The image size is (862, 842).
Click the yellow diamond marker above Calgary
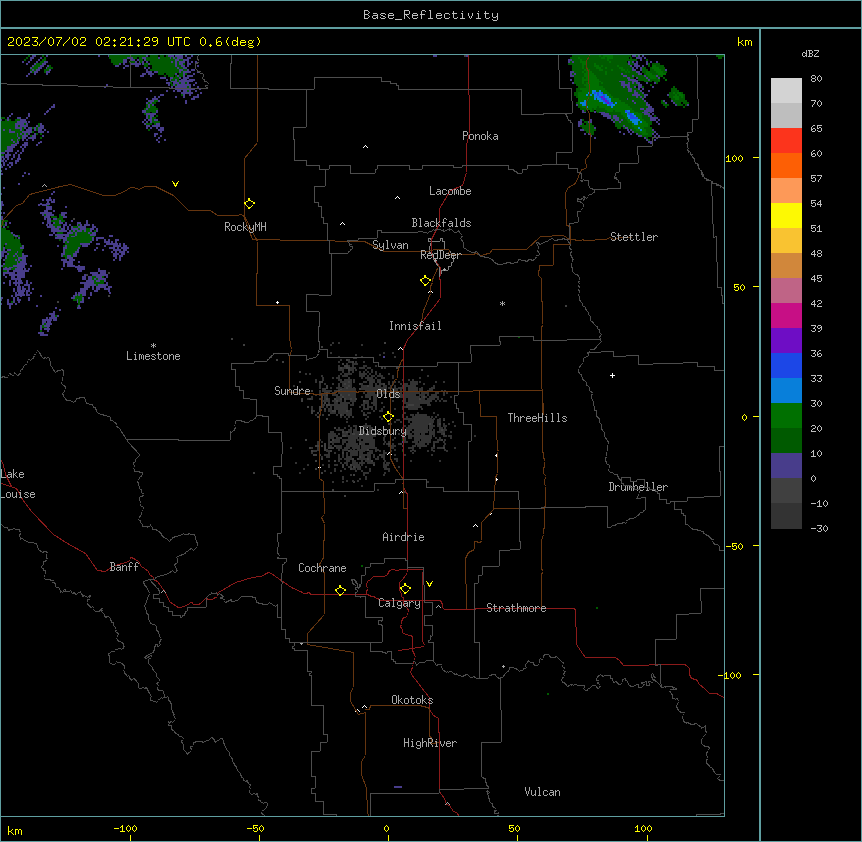tap(406, 589)
